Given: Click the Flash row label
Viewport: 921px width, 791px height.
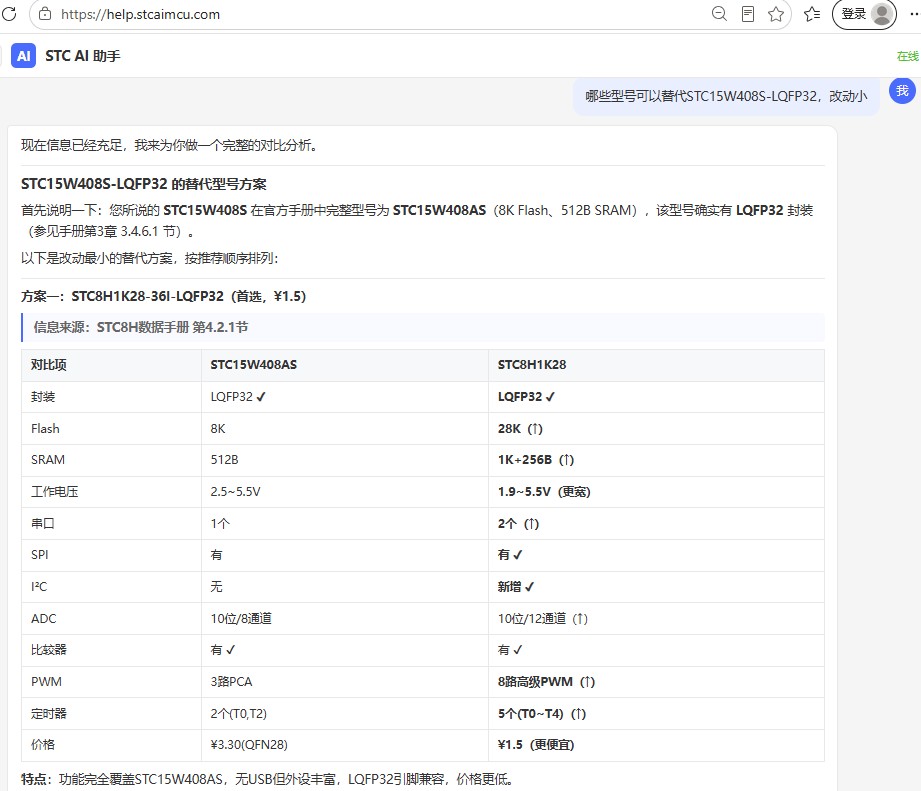Looking at the screenshot, I should tap(45, 429).
